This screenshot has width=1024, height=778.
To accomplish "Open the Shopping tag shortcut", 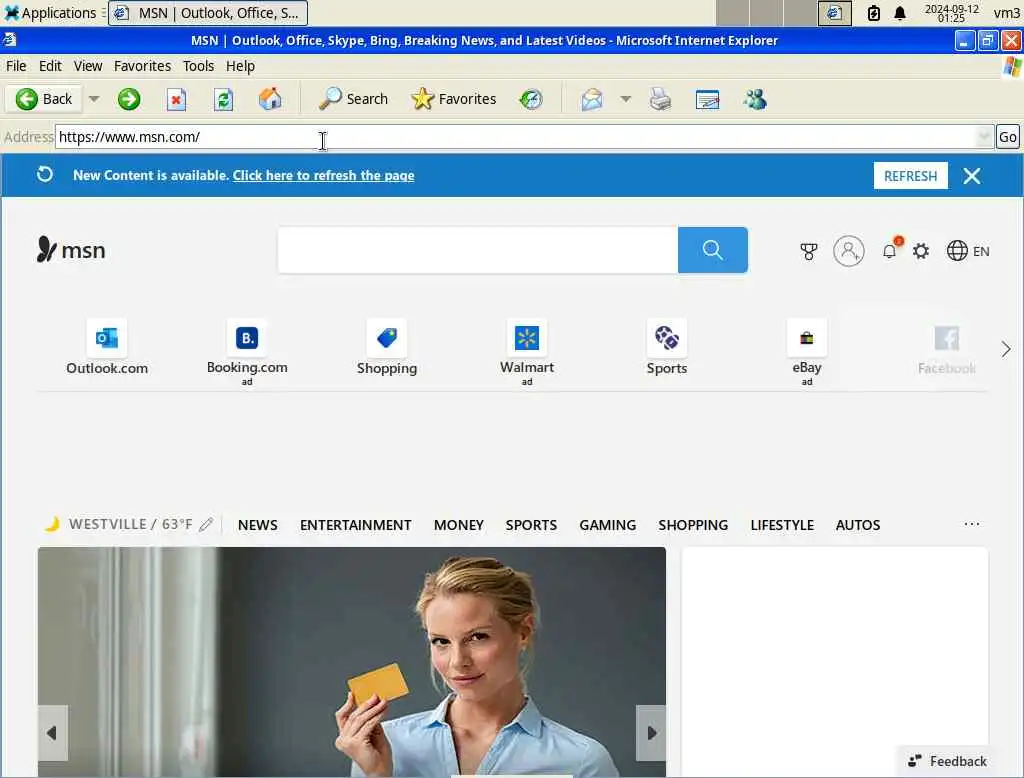I will 387,348.
